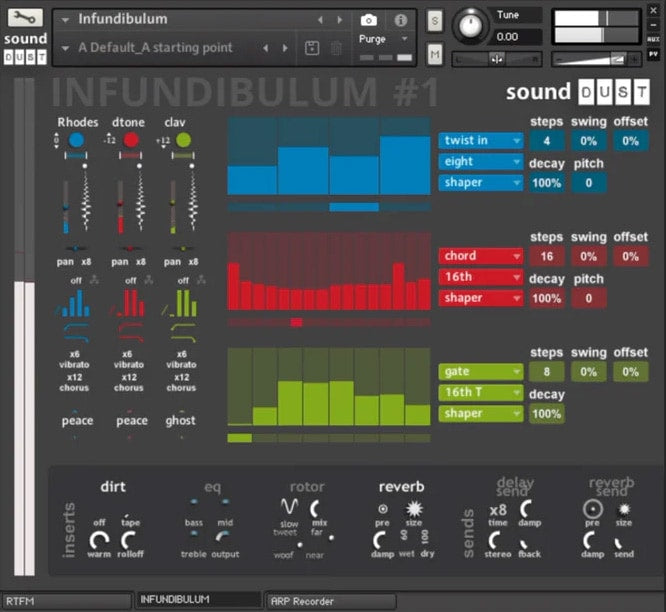The width and height of the screenshot is (666, 612).
Task: Toggle the reverb pre radio button
Action: tap(383, 508)
